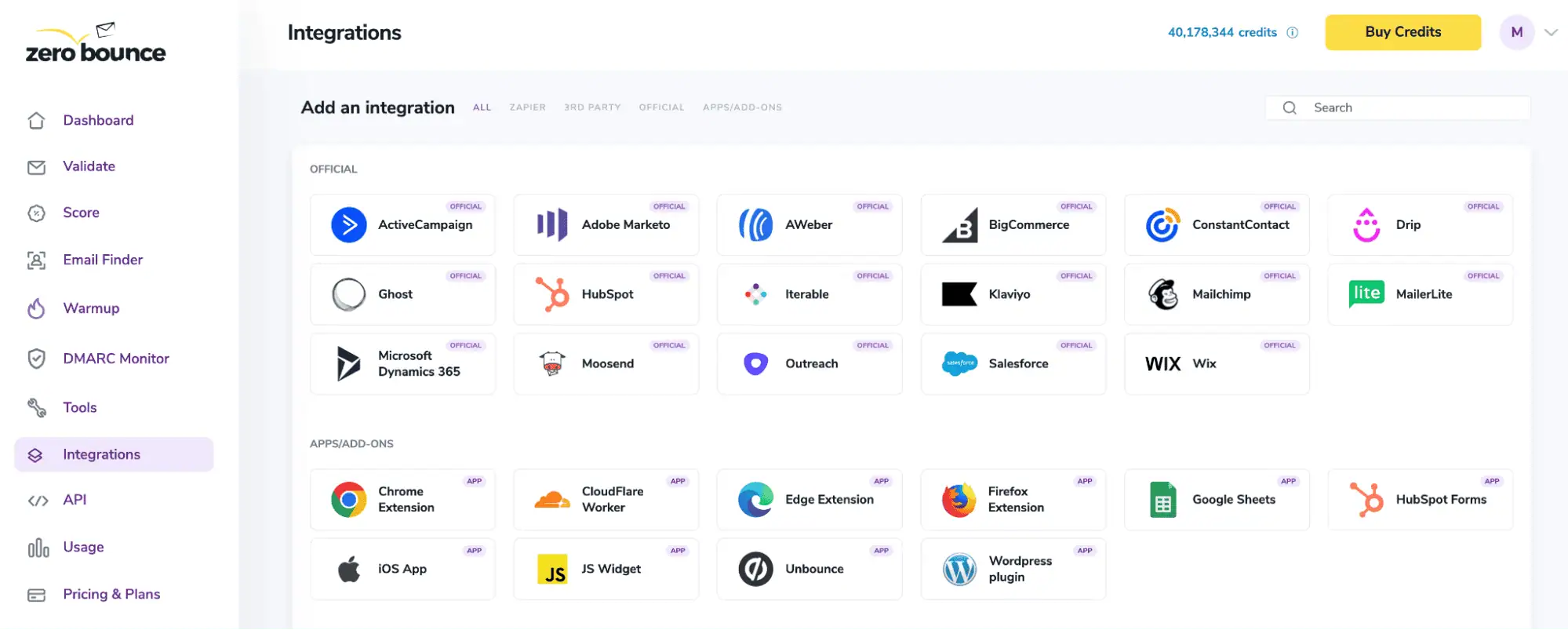
Task: Select the Google Sheets icon
Action: pos(1162,500)
